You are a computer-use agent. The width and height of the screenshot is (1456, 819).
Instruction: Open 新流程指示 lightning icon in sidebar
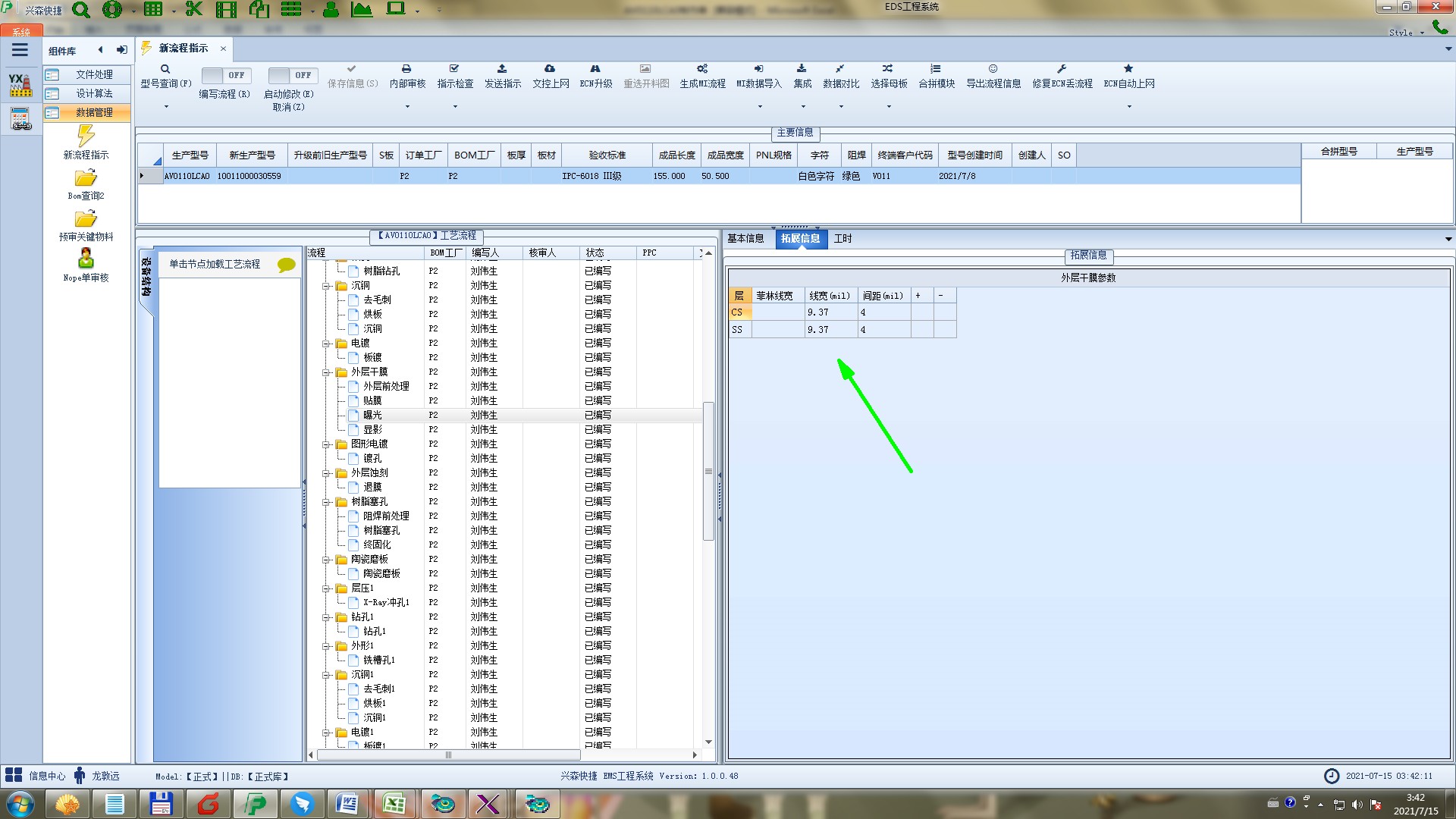[x=86, y=136]
